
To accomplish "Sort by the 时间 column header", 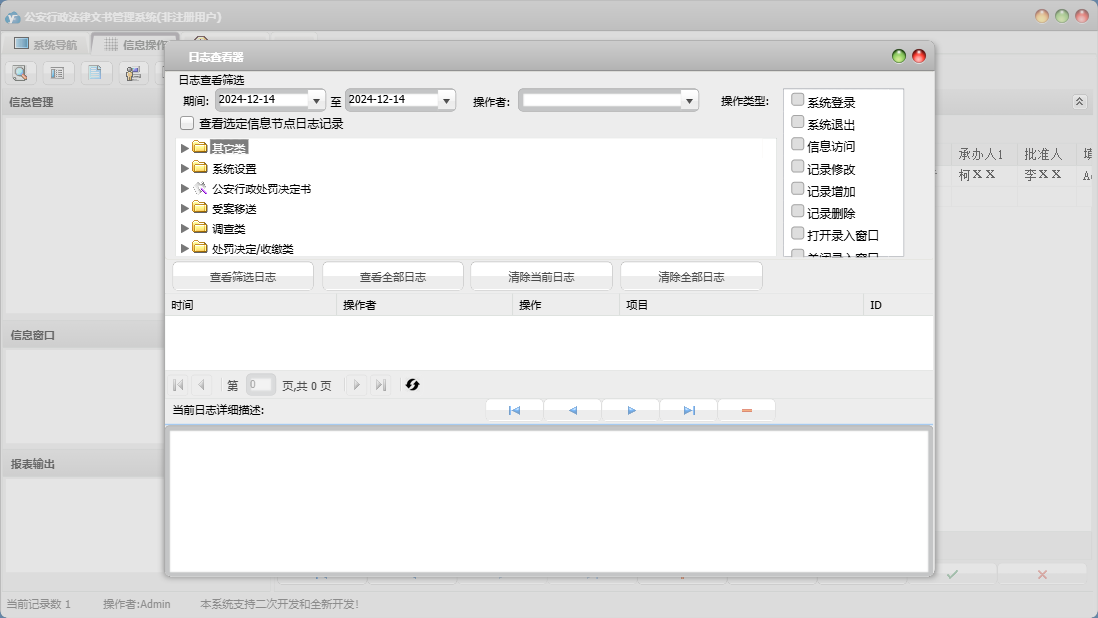I will tap(251, 305).
